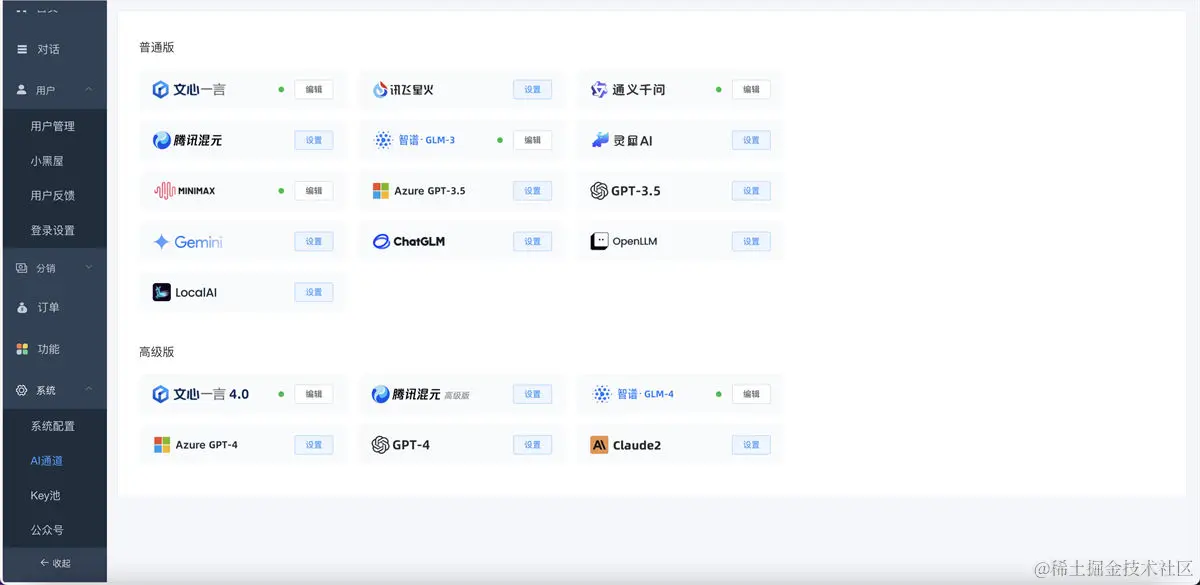Image resolution: width=1200 pixels, height=585 pixels.
Task: Click the Azure GPT-4 Microsoft logo
Action: 161,444
